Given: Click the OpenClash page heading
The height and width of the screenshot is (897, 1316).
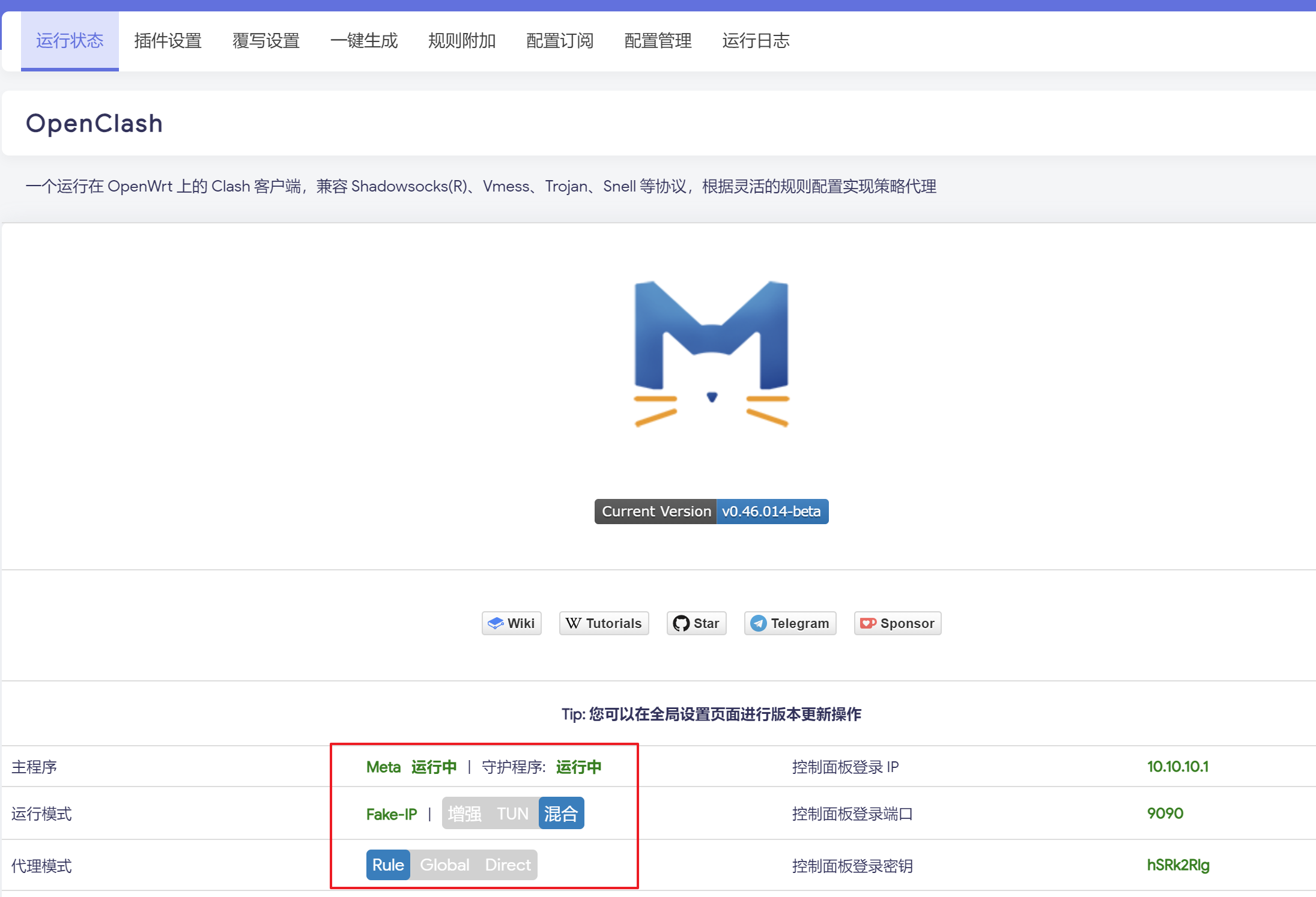Looking at the screenshot, I should (94, 124).
